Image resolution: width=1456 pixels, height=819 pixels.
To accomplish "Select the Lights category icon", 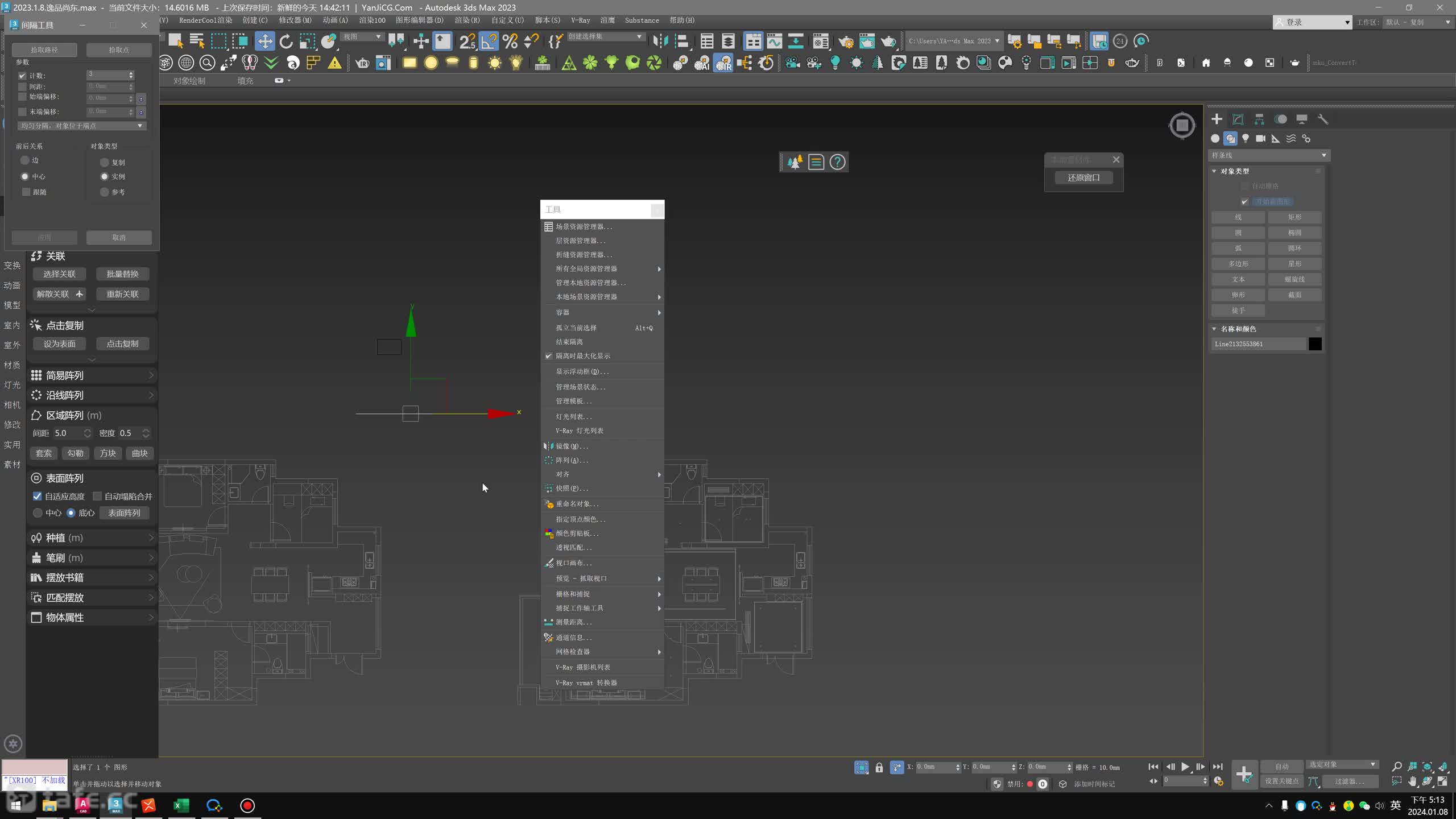I will tap(1246, 138).
